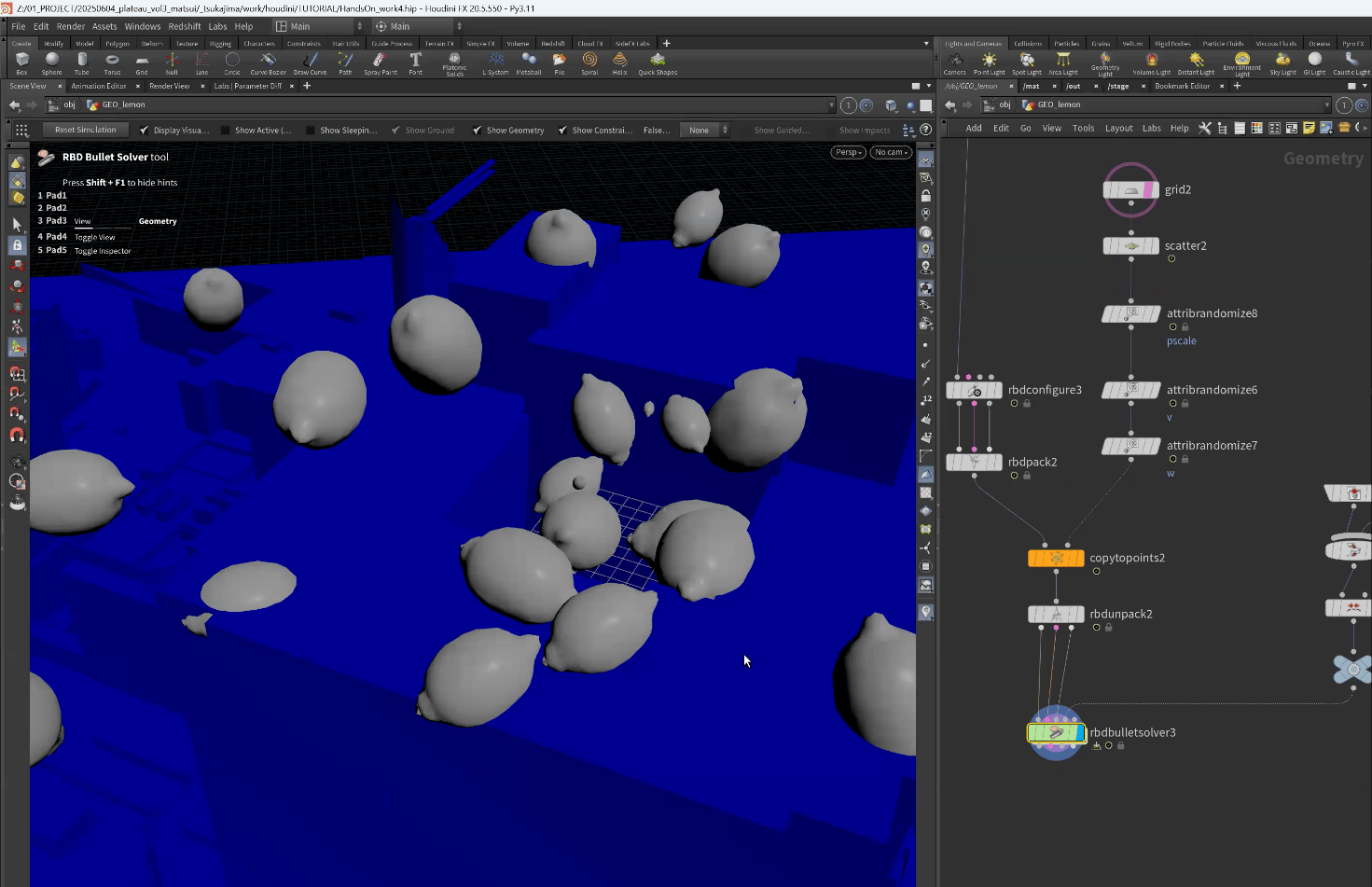Image resolution: width=1372 pixels, height=887 pixels.
Task: Open the Persp viewport dropdown
Action: (848, 152)
